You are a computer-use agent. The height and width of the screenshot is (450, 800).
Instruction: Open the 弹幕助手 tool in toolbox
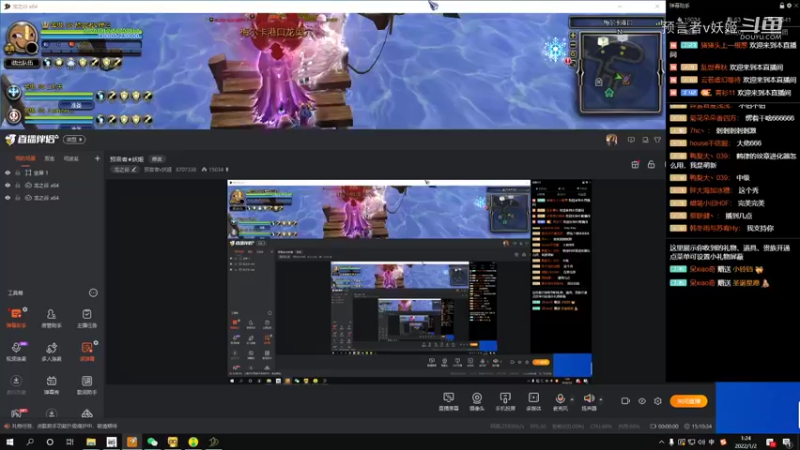tap(16, 317)
